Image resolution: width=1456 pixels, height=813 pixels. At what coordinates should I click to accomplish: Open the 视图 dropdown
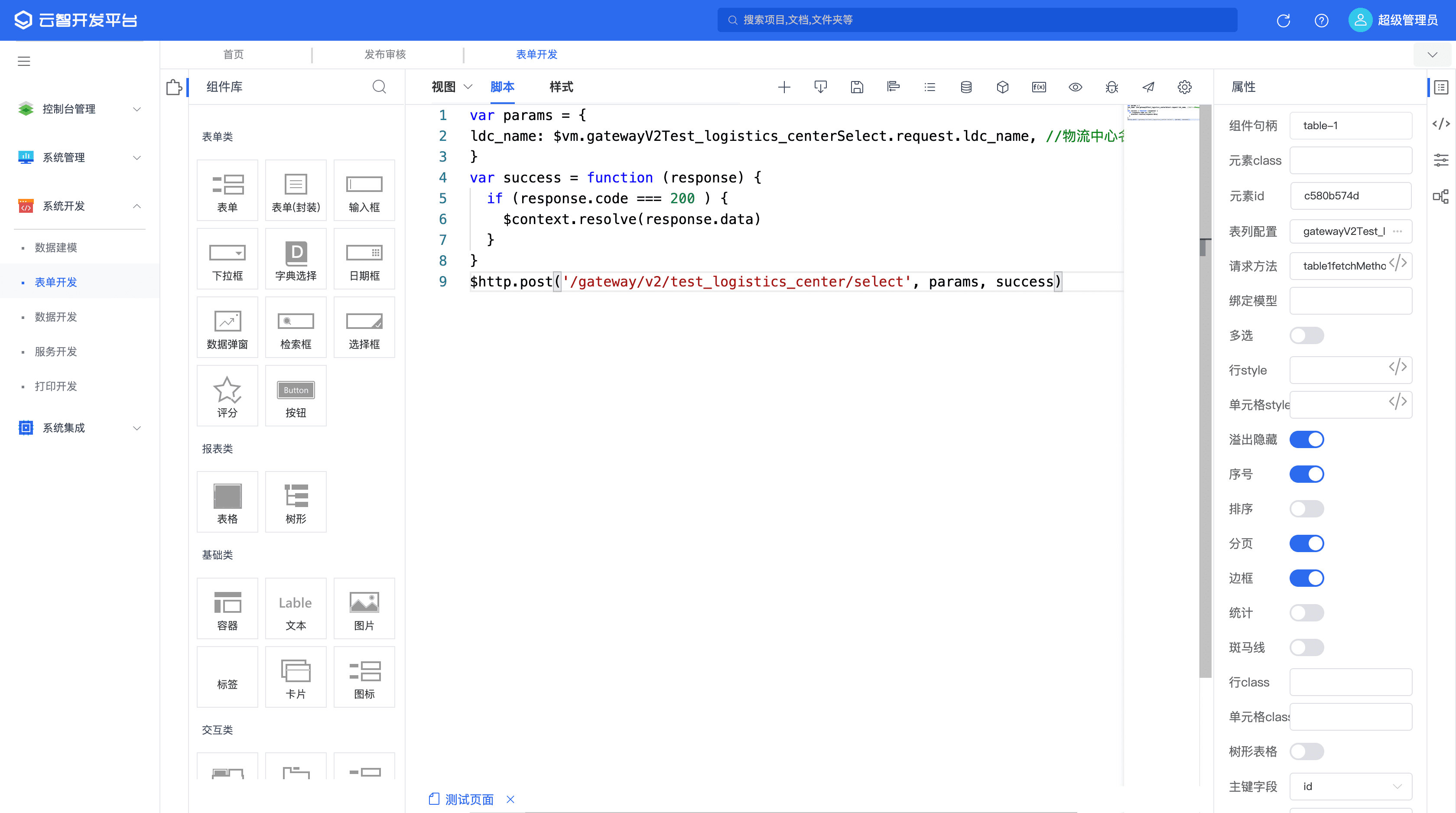pos(452,87)
